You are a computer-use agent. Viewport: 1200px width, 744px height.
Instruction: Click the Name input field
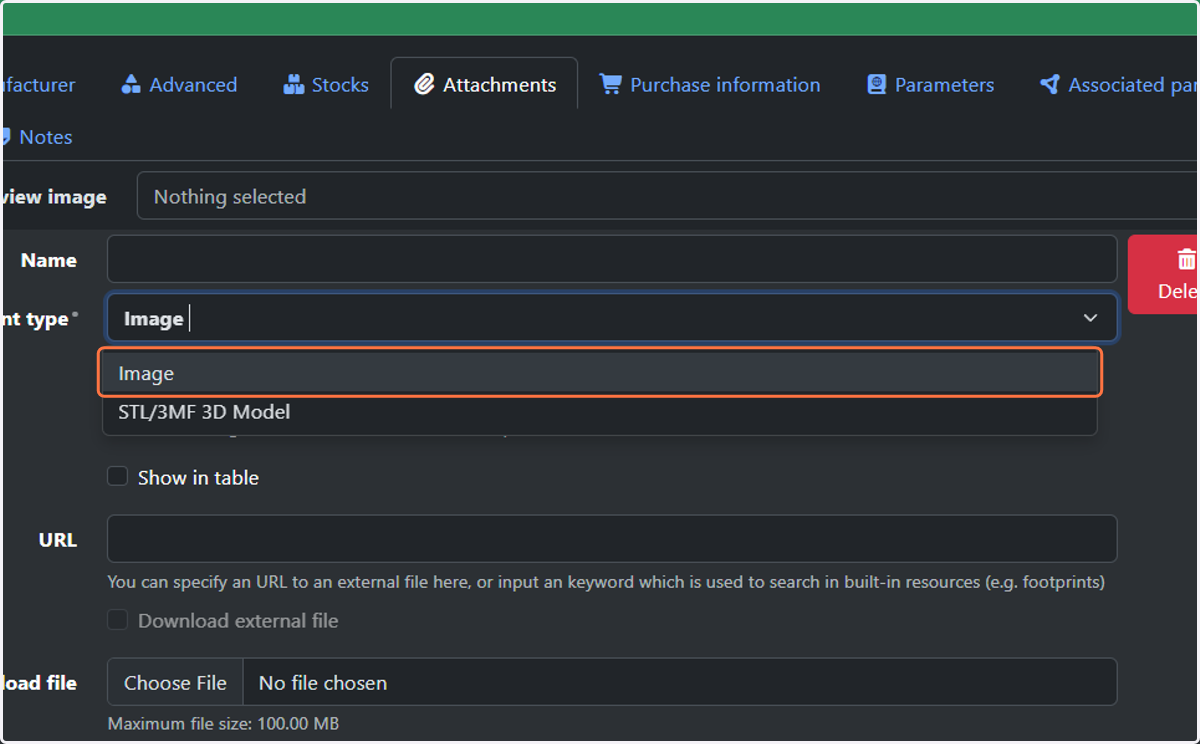click(x=612, y=260)
